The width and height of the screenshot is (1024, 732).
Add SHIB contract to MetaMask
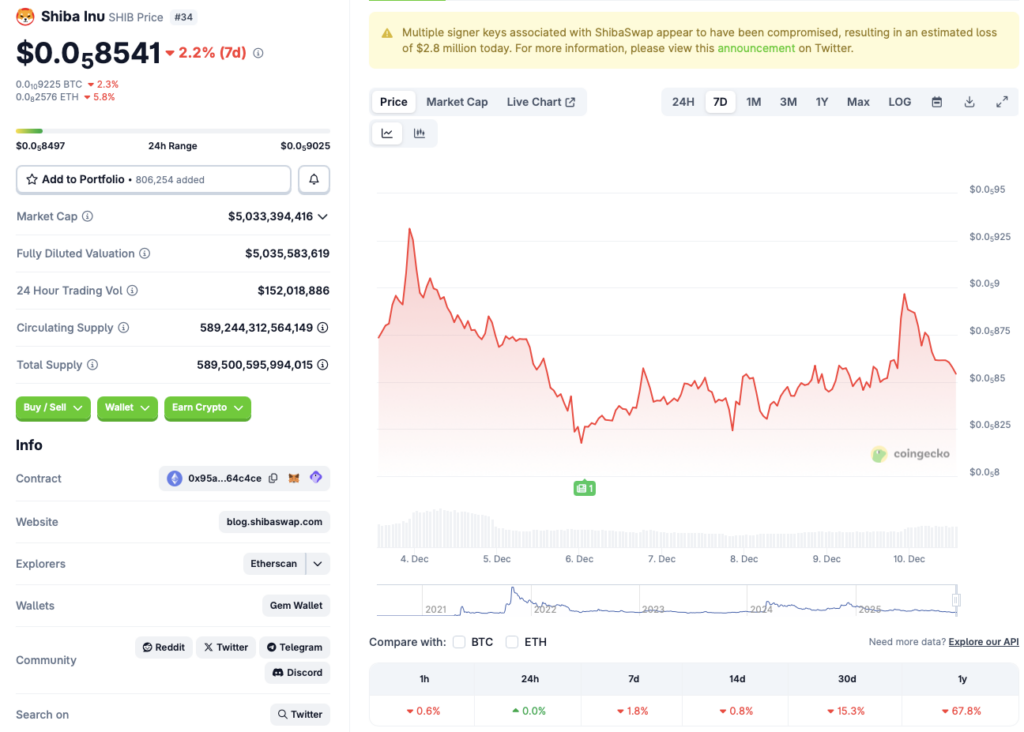click(x=294, y=478)
